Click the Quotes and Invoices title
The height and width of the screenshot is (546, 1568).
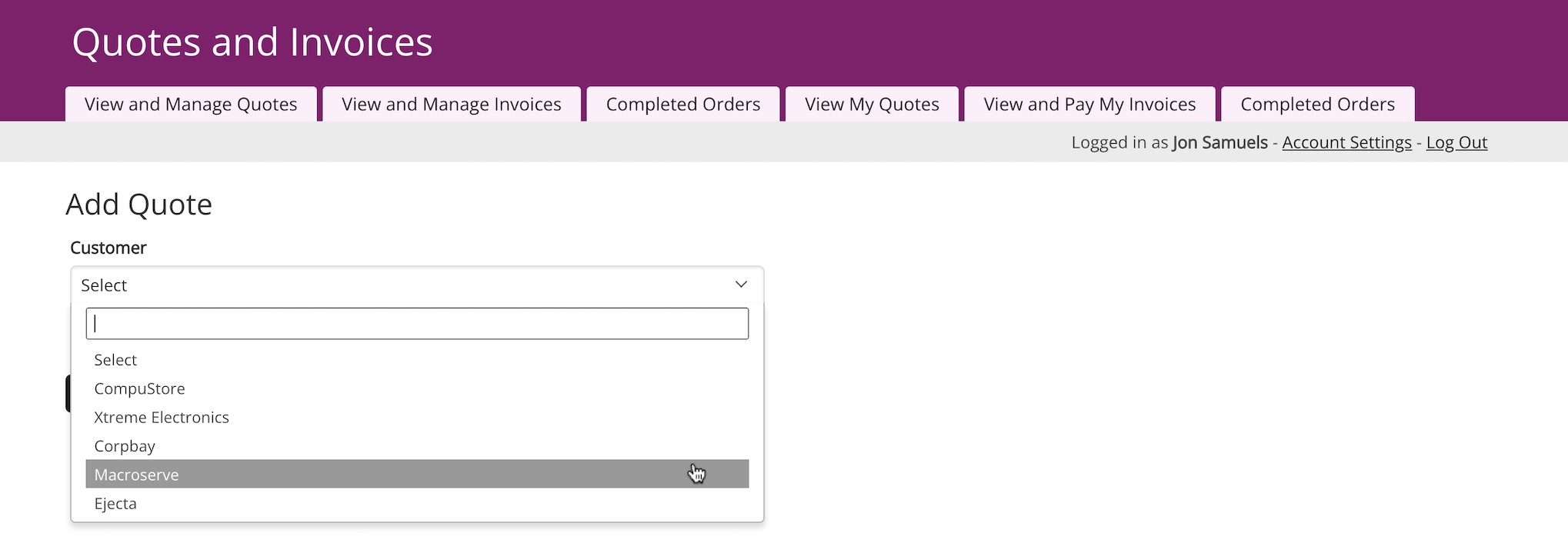point(252,42)
